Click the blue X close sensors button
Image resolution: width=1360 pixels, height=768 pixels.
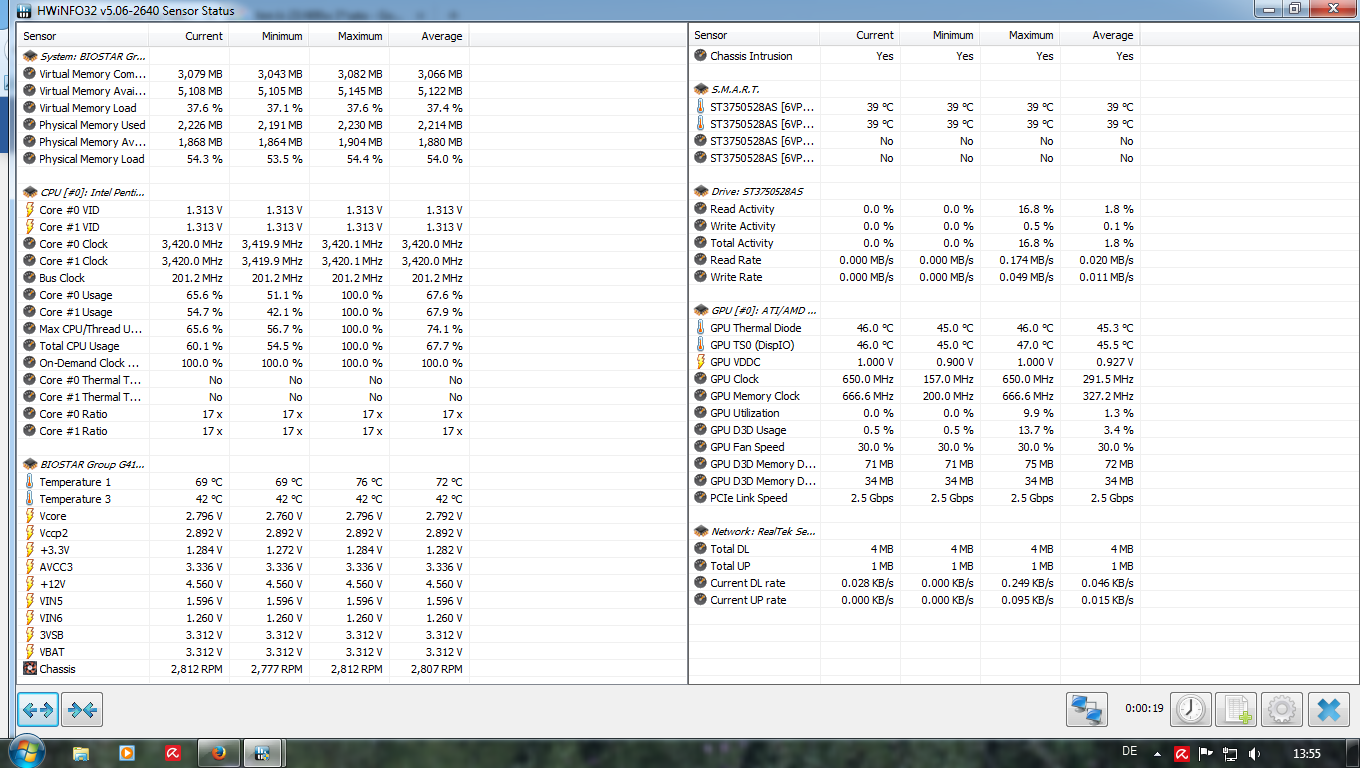(x=1328, y=710)
